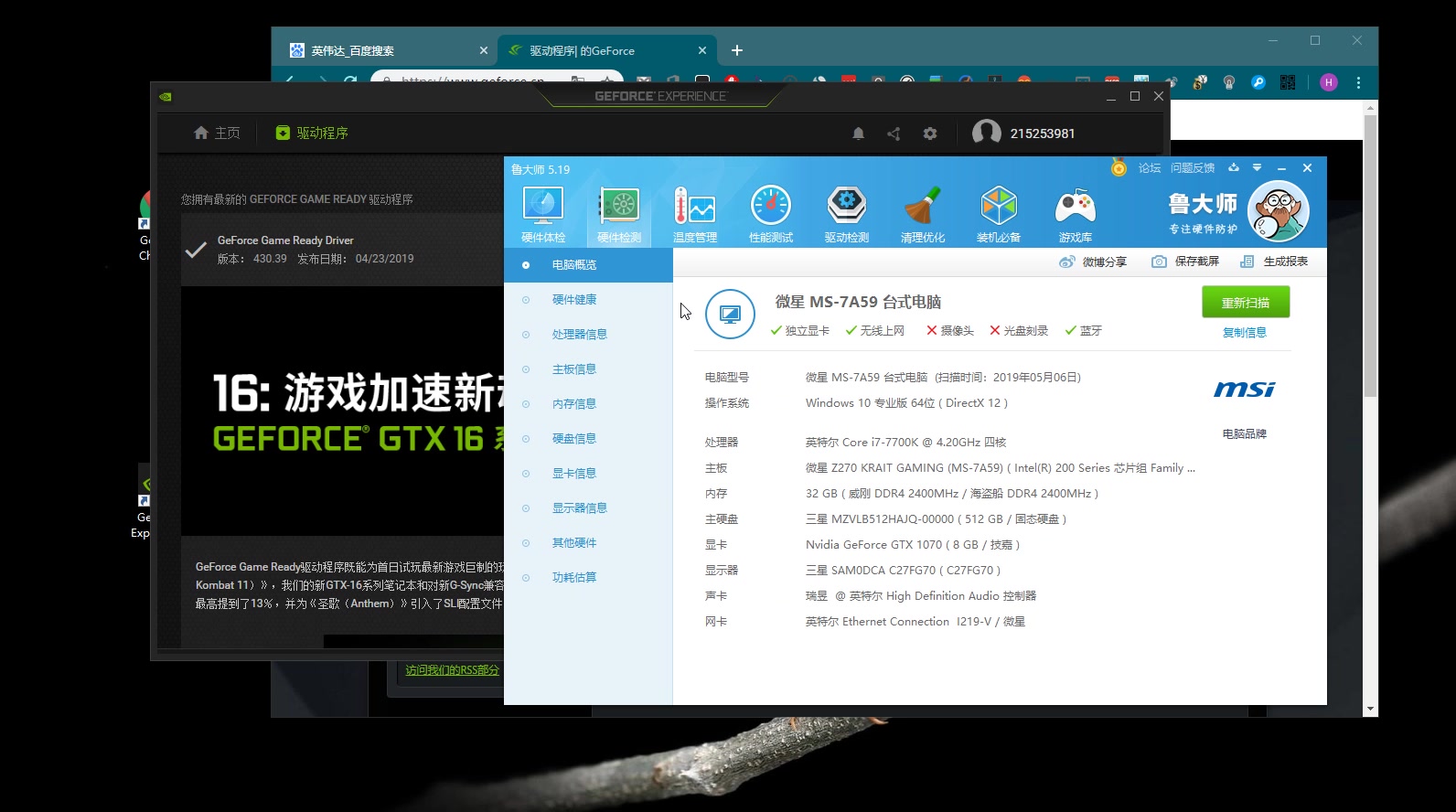The image size is (1456, 812).
Task: Open 驱动程序 drivers tab in GeForce Experience
Action: click(x=312, y=134)
